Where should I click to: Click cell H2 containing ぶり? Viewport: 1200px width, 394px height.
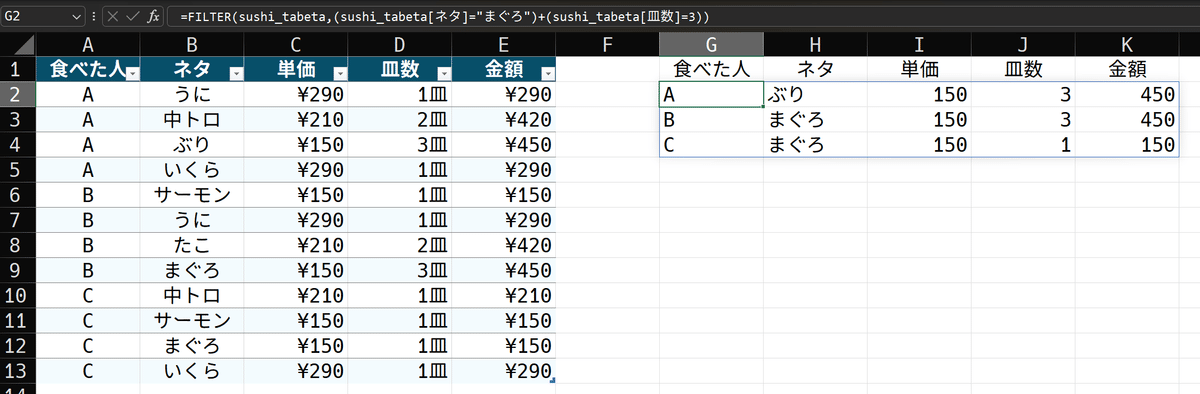[815, 94]
